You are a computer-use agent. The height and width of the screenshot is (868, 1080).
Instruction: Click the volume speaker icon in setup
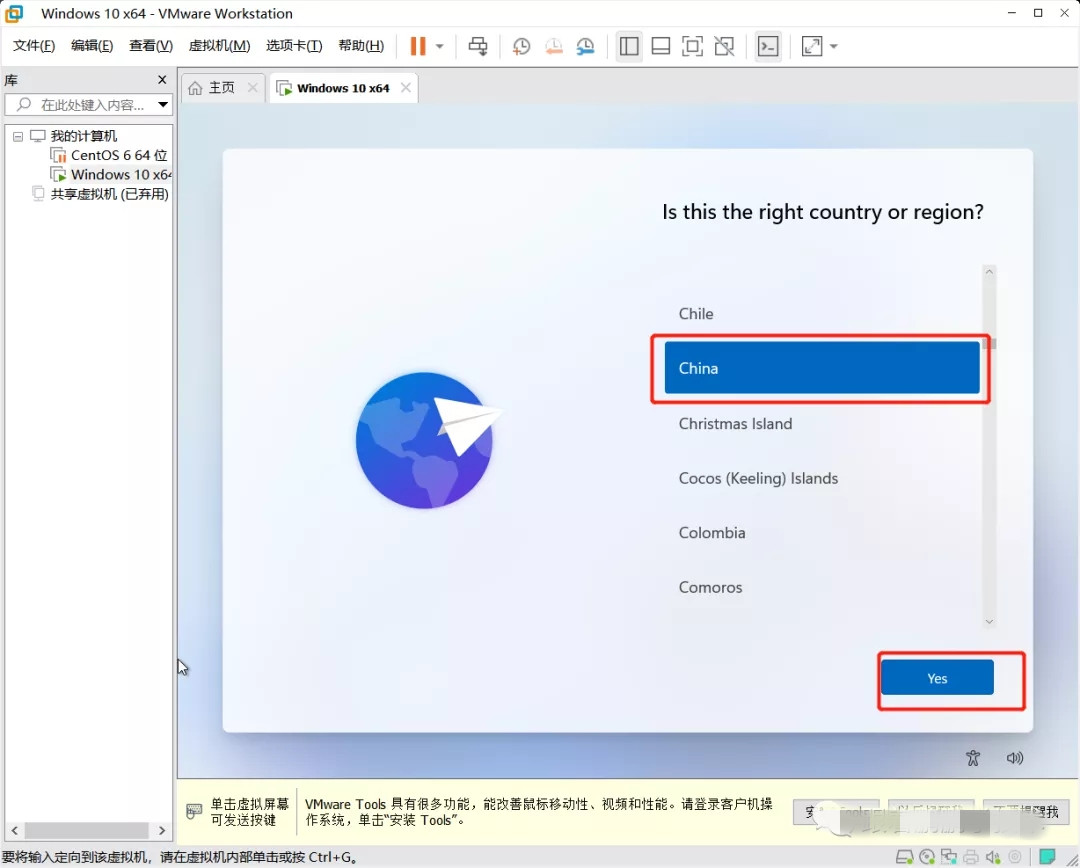(x=1015, y=758)
